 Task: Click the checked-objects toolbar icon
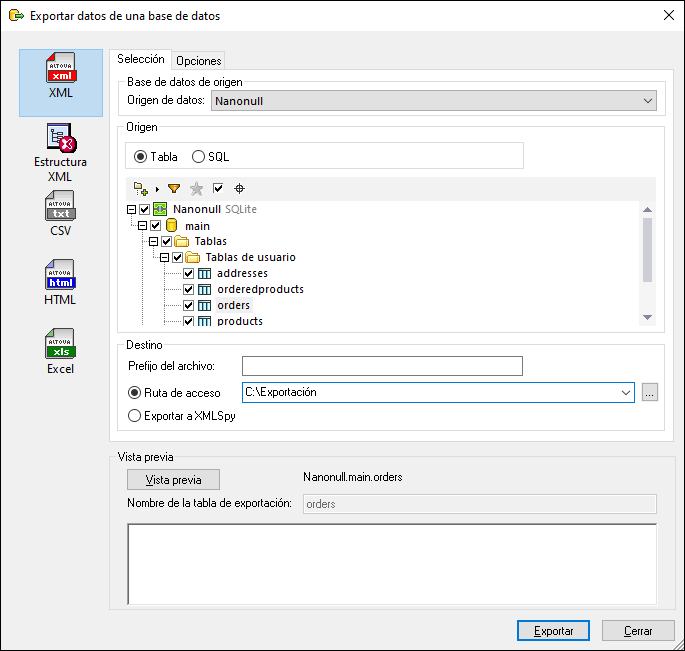click(218, 188)
